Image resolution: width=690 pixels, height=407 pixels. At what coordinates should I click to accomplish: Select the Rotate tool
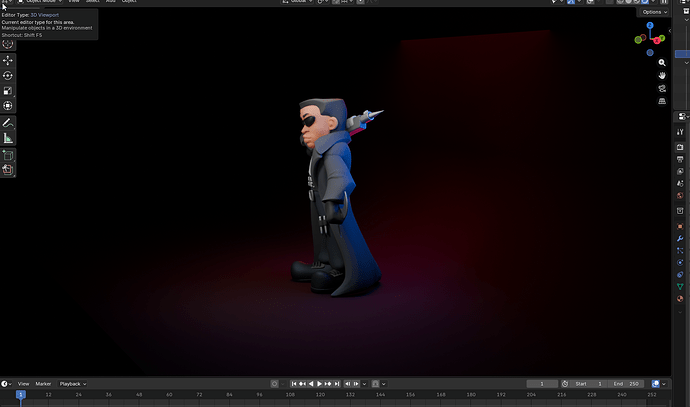[x=7, y=76]
